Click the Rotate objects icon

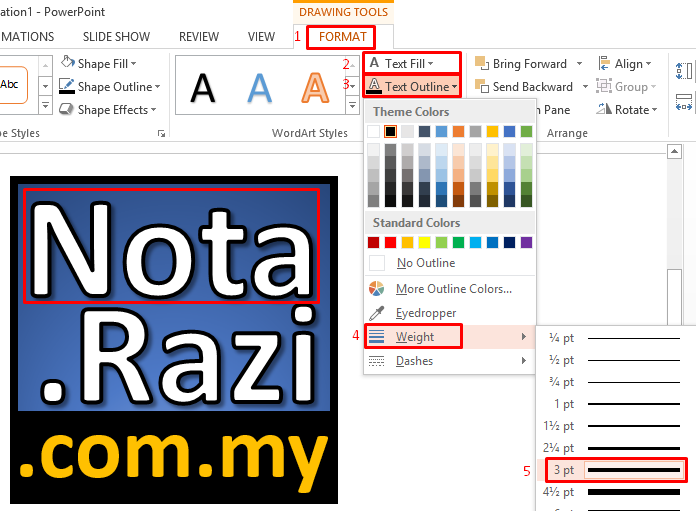click(604, 108)
